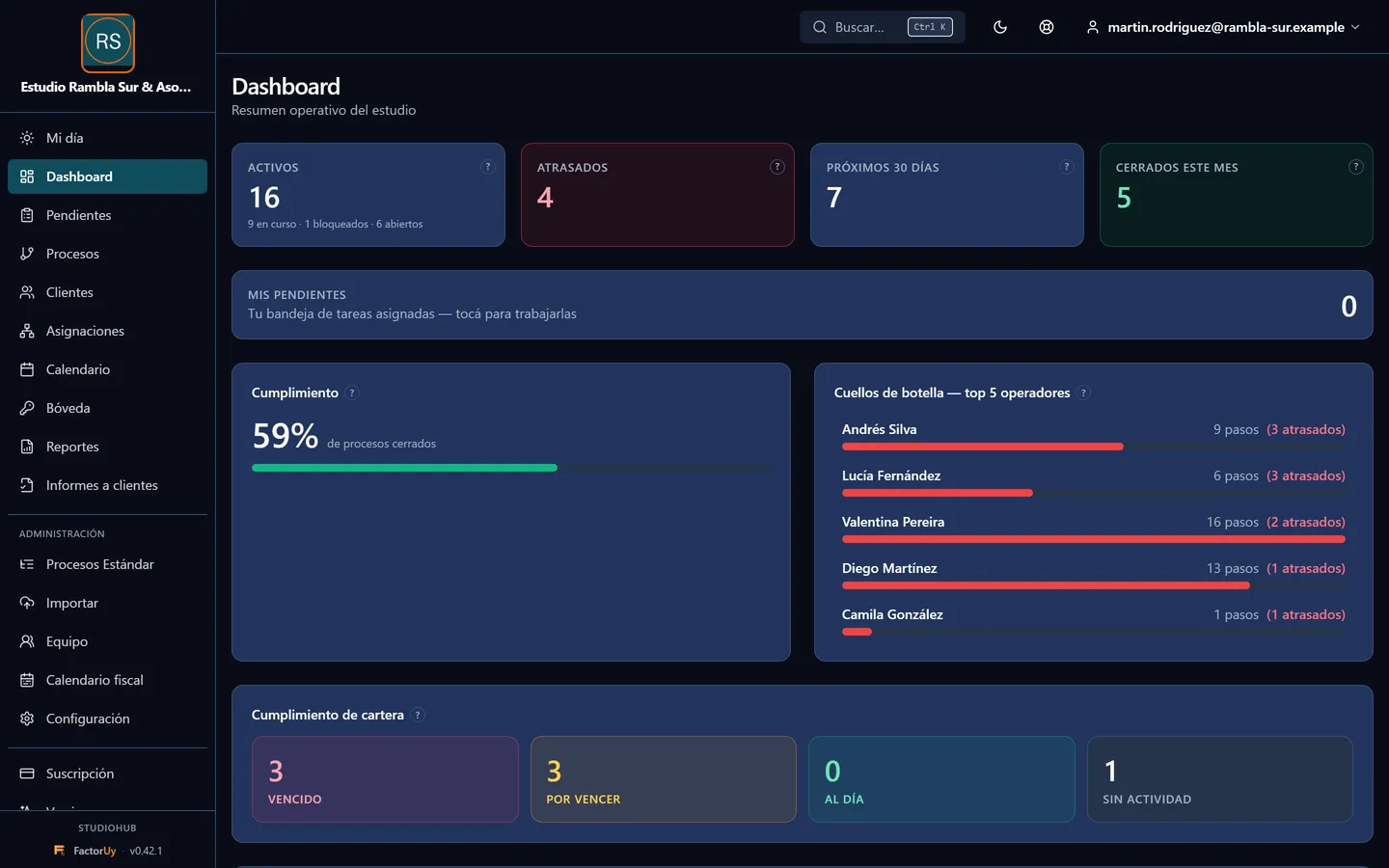This screenshot has height=868, width=1389.
Task: Click the Suscripción card icon
Action: point(27,773)
